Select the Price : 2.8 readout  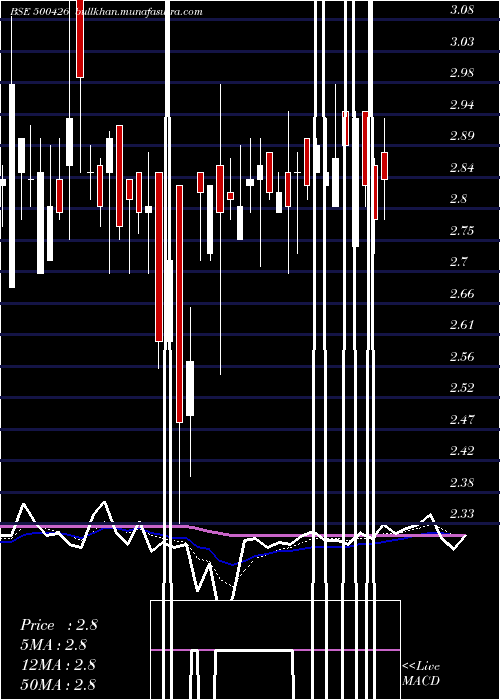(58, 625)
